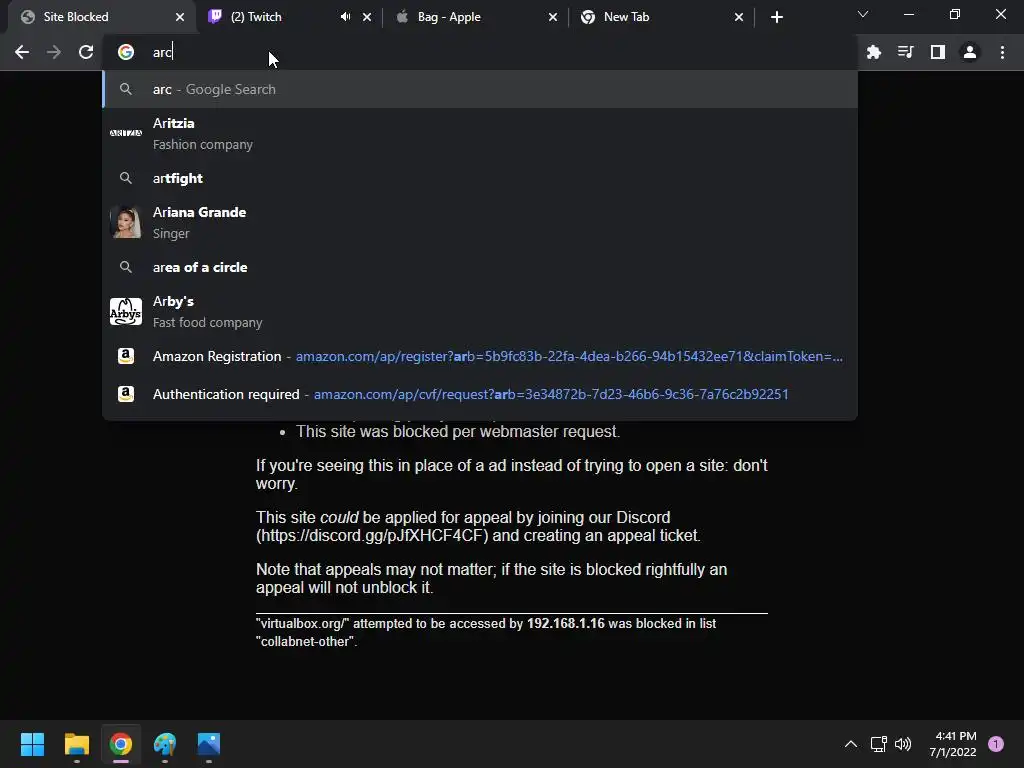Click the Google icon in address bar
This screenshot has height=768, width=1024.
[126, 52]
